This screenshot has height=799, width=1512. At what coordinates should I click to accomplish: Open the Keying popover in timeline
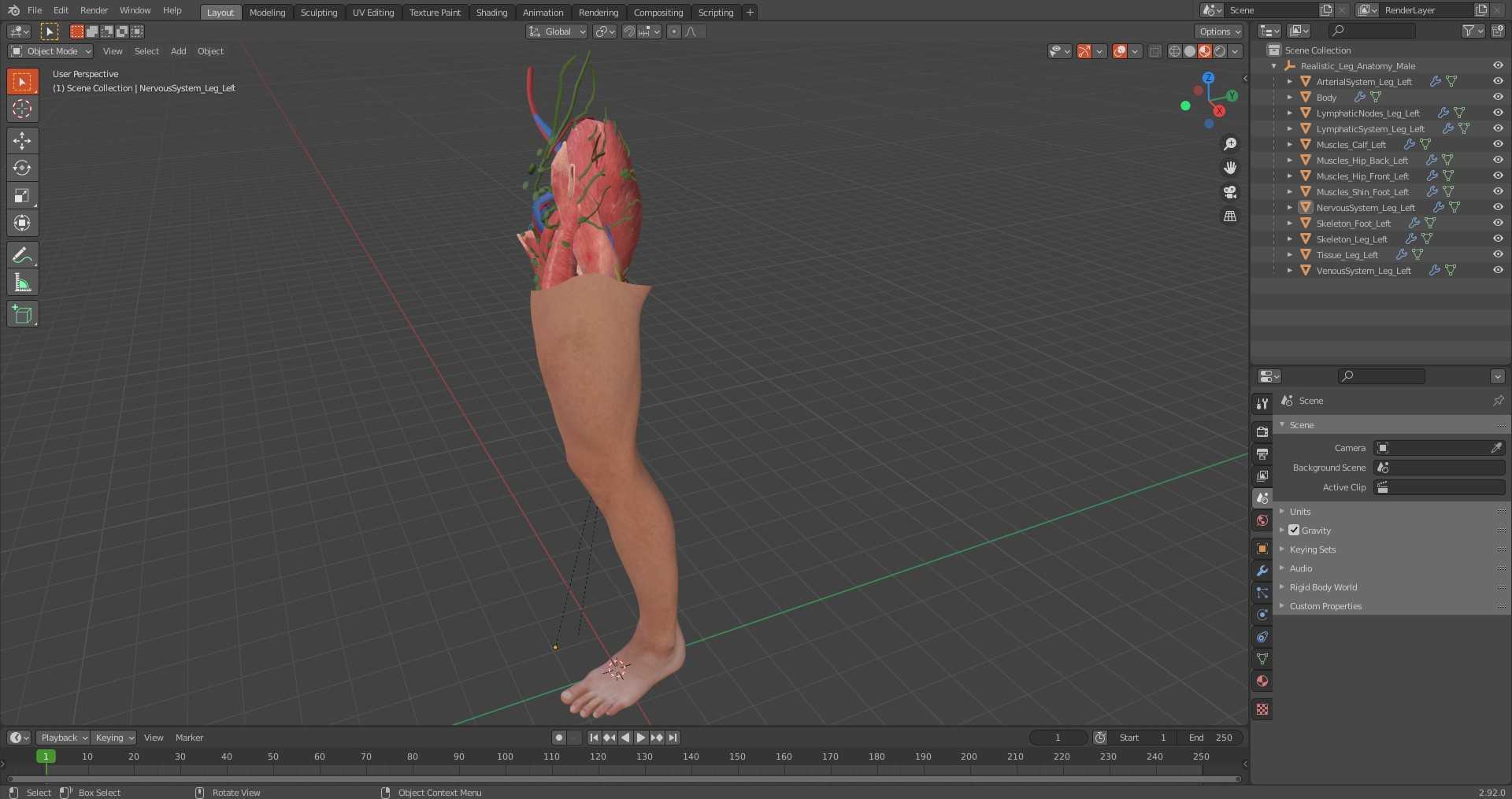[x=113, y=738]
